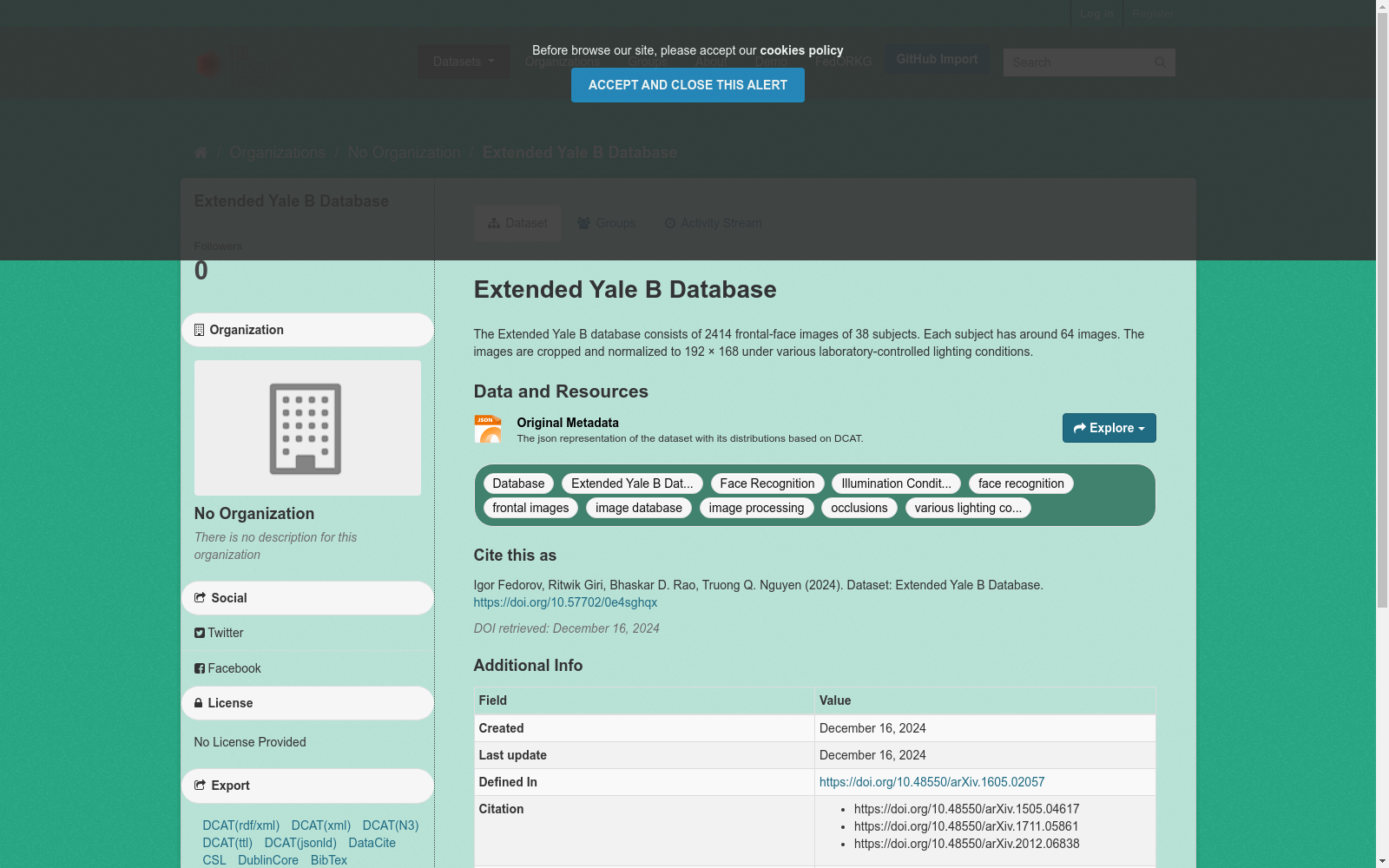The width and height of the screenshot is (1389, 868).
Task: Export as DCAT(rdf/xml)
Action: 241,825
